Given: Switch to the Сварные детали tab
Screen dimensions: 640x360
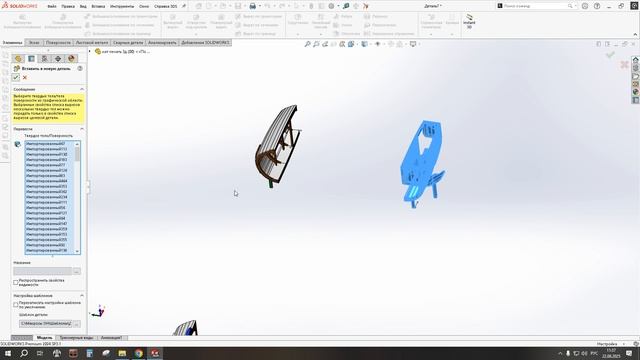Looking at the screenshot, I should pyautogui.click(x=128, y=42).
